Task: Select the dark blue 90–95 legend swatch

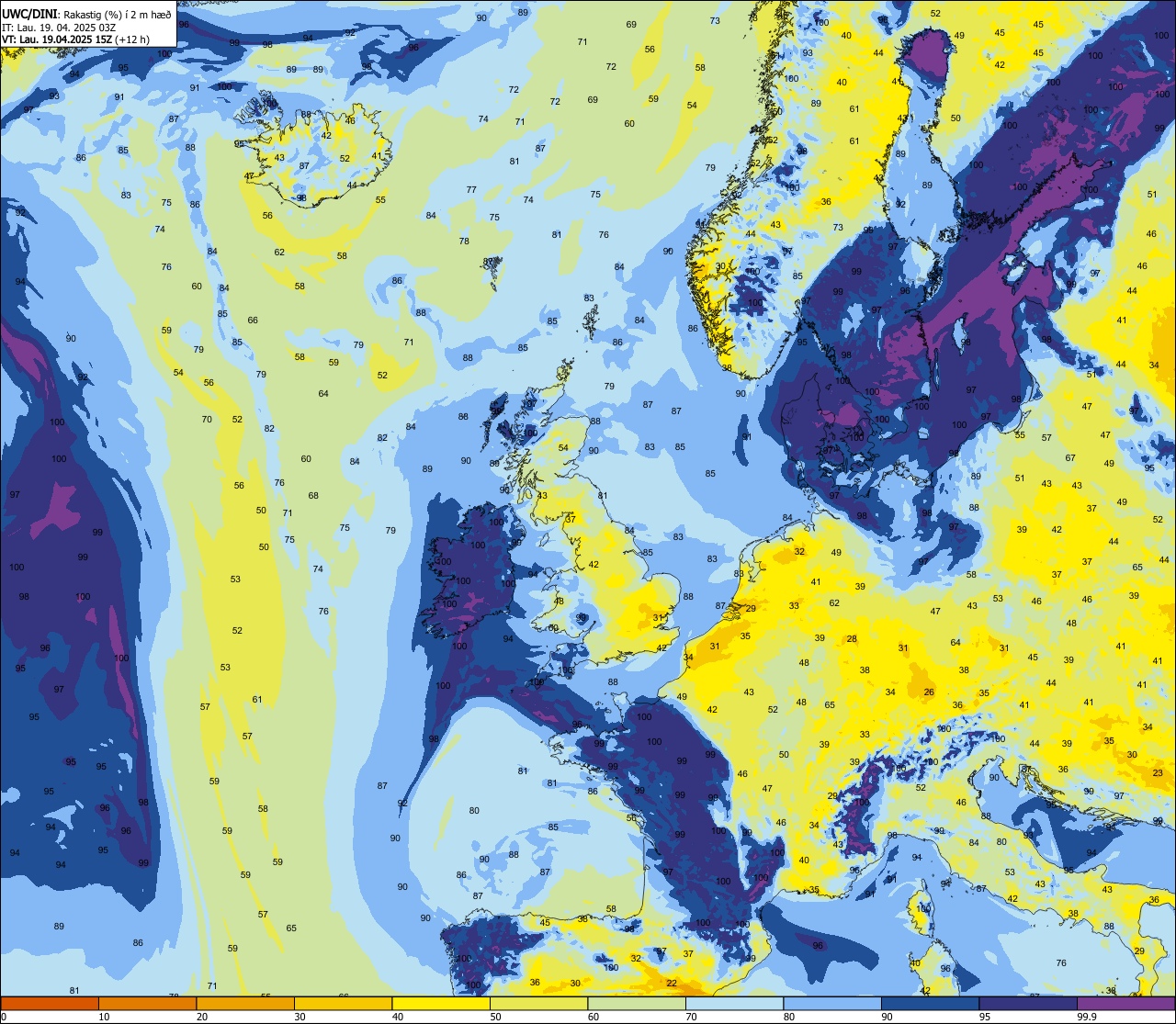Action: [x=930, y=1003]
